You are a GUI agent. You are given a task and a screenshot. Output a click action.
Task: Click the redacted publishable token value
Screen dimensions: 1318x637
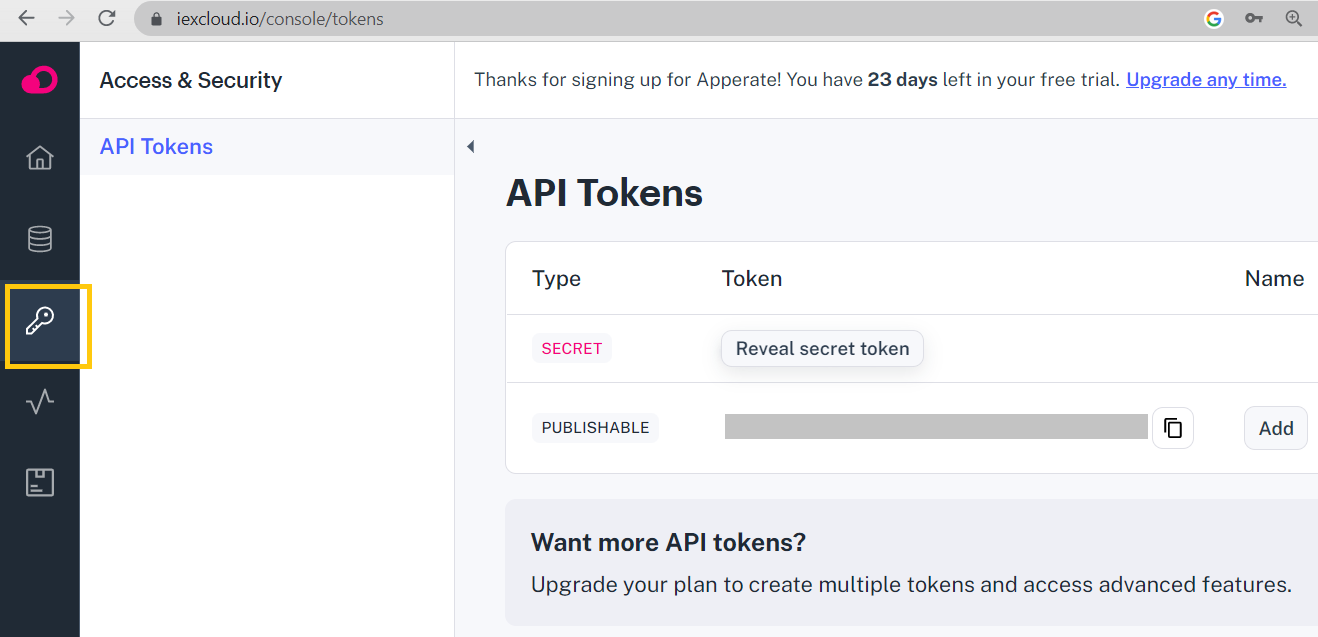(936, 427)
